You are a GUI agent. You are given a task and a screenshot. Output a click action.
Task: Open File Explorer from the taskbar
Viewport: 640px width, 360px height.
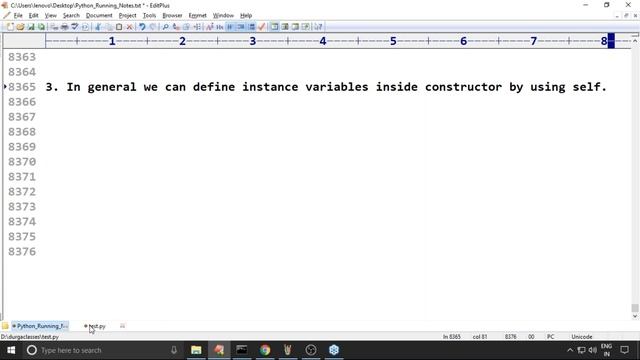point(196,350)
